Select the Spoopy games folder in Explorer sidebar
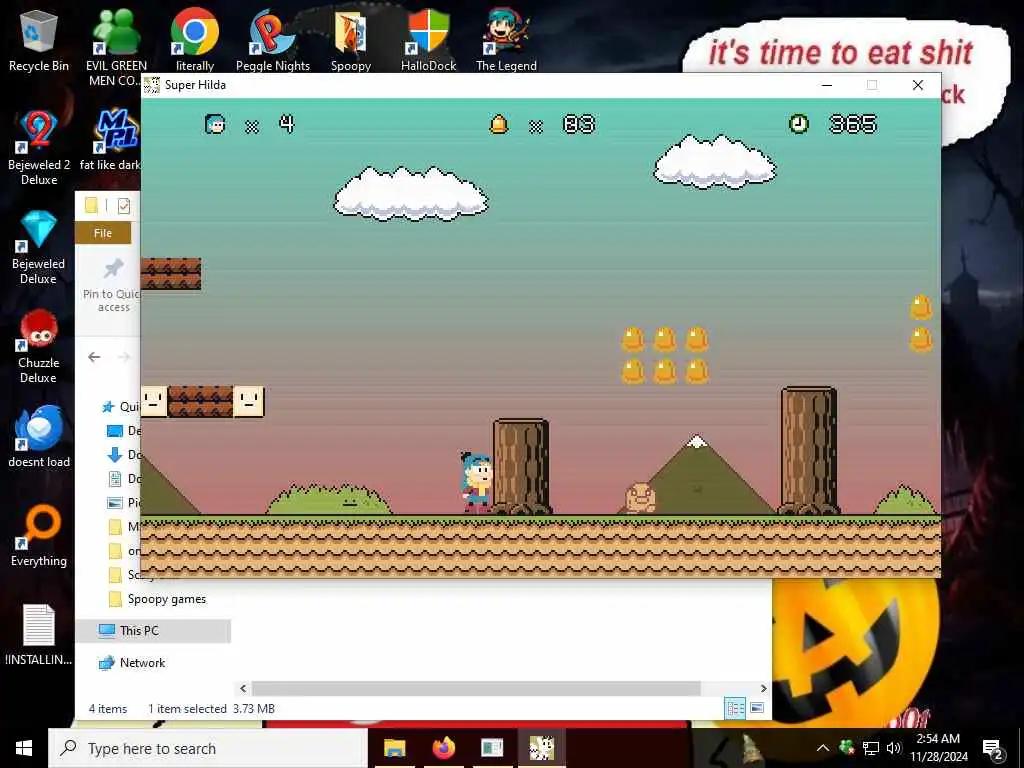Image resolution: width=1024 pixels, height=768 pixels. 157,599
